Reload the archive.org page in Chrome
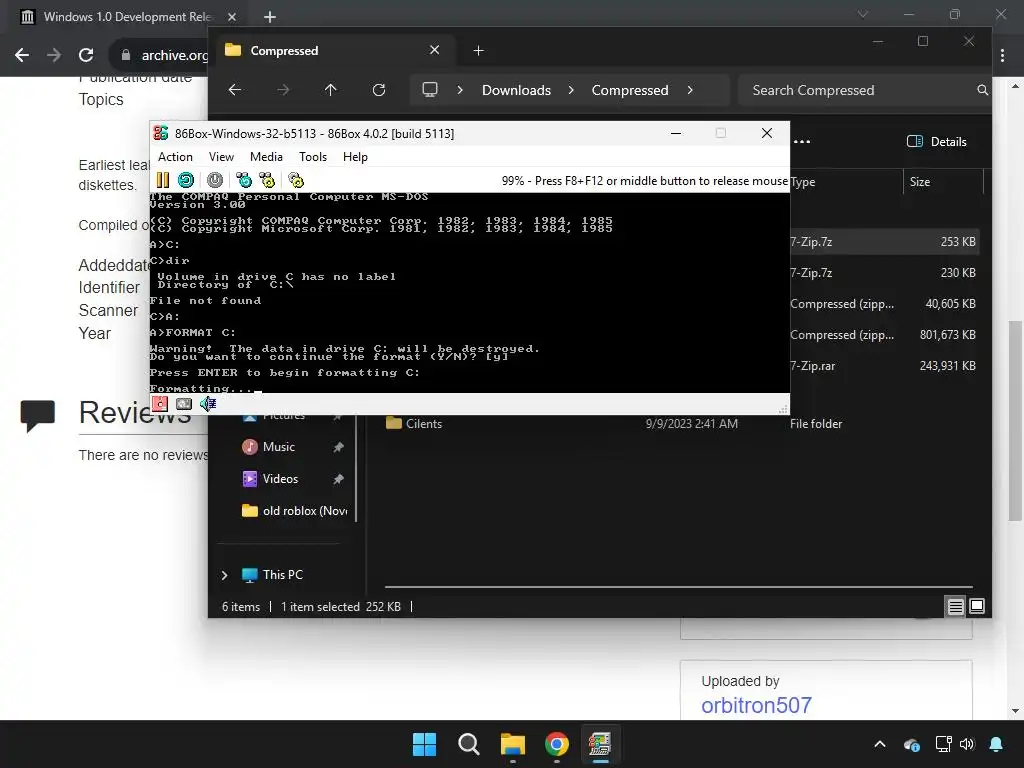Image resolution: width=1024 pixels, height=768 pixels. point(86,55)
